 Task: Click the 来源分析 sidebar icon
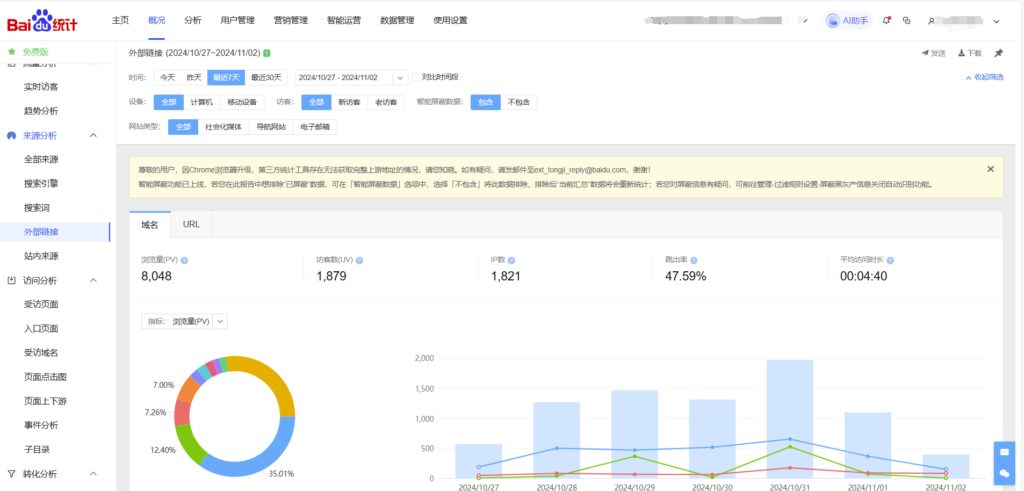pos(12,135)
